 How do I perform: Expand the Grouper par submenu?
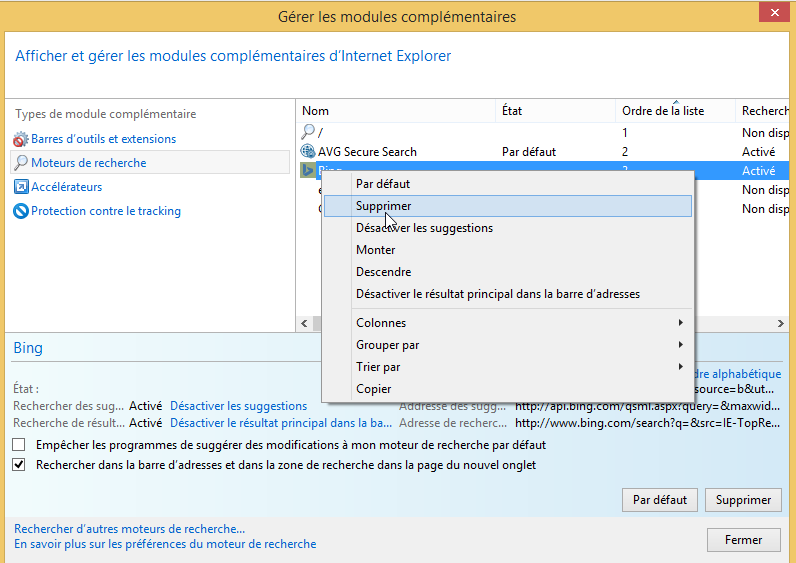[x=508, y=345]
